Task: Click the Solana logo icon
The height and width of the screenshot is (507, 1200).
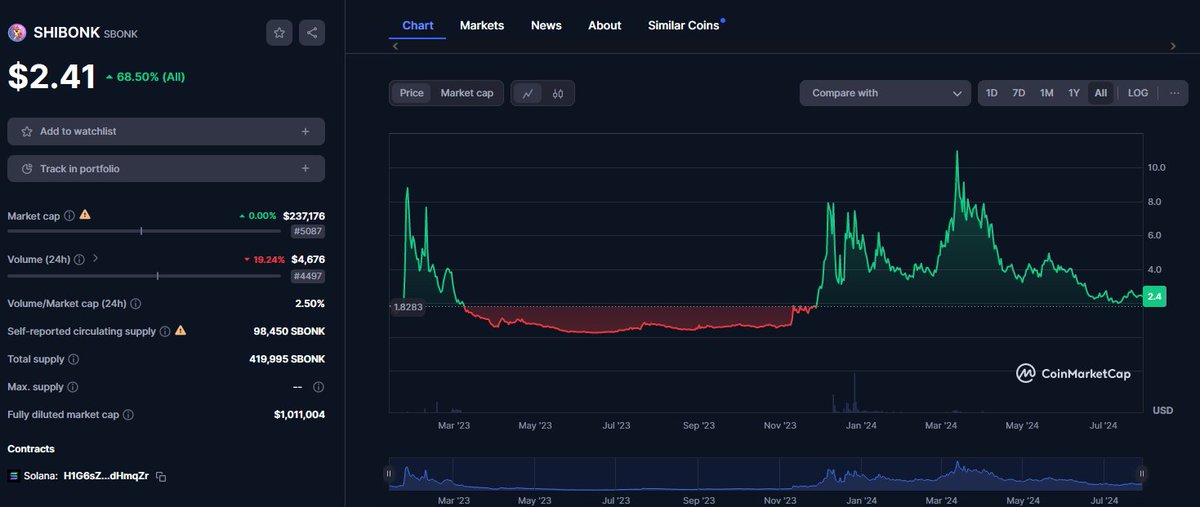Action: [14, 476]
